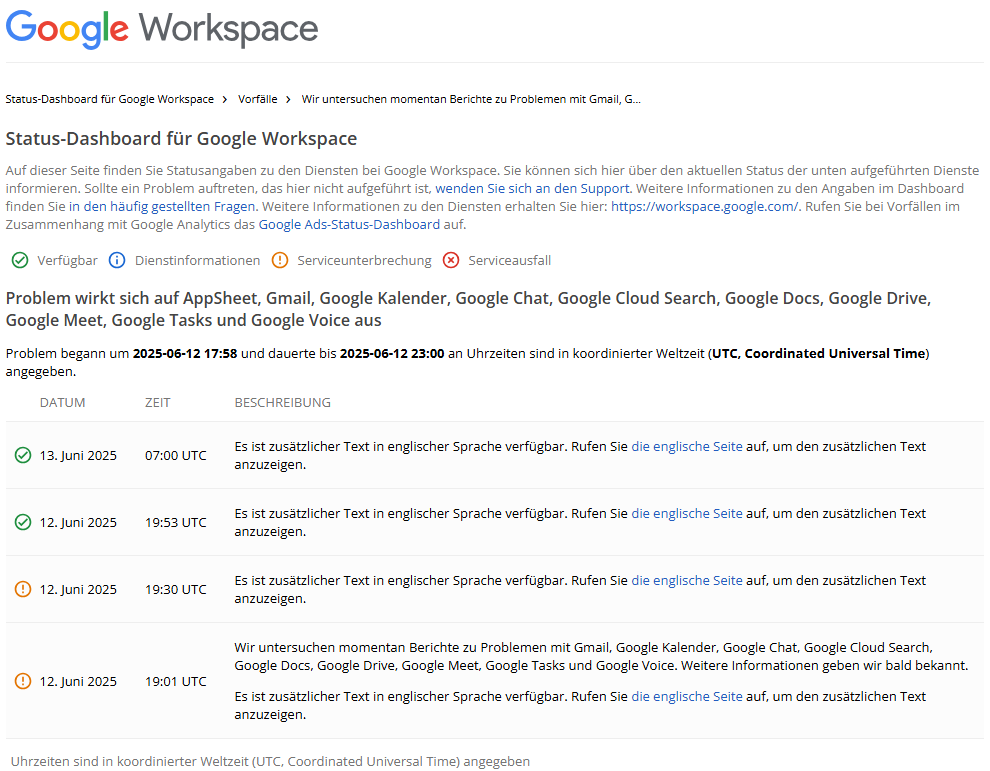Viewport: 990px width, 771px height.
Task: Click the blue Dienstinformationen info icon
Action: pyautogui.click(x=117, y=260)
